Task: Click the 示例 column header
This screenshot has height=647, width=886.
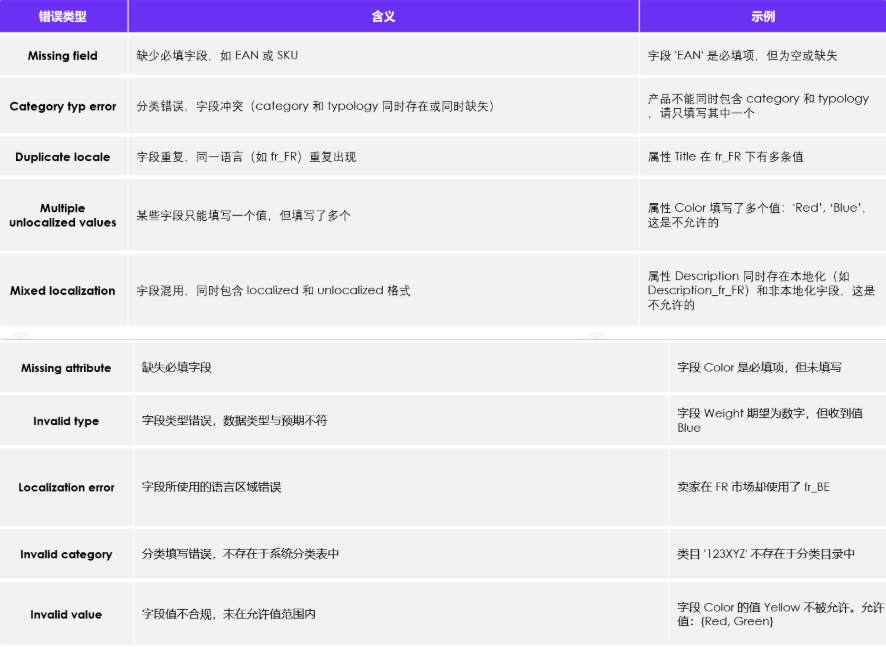Action: click(762, 17)
